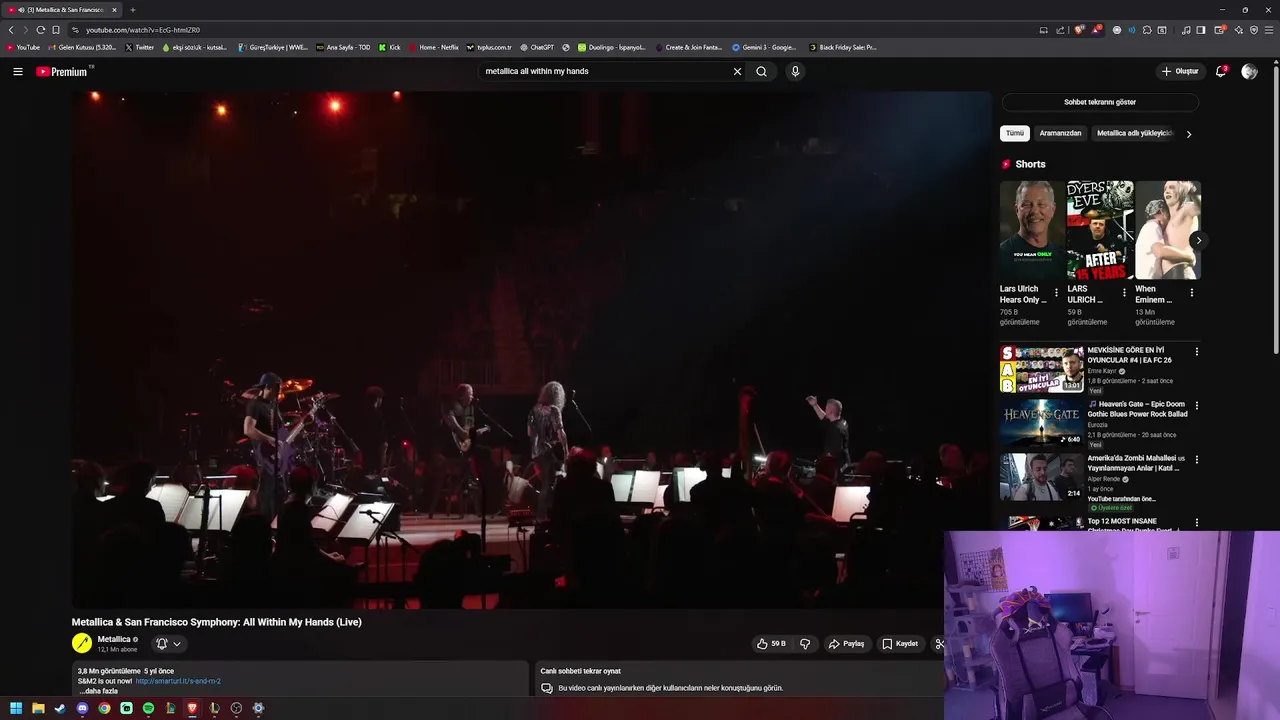Expand the notification bell subscription dropdown
This screenshot has height=720, width=1280.
[169, 644]
